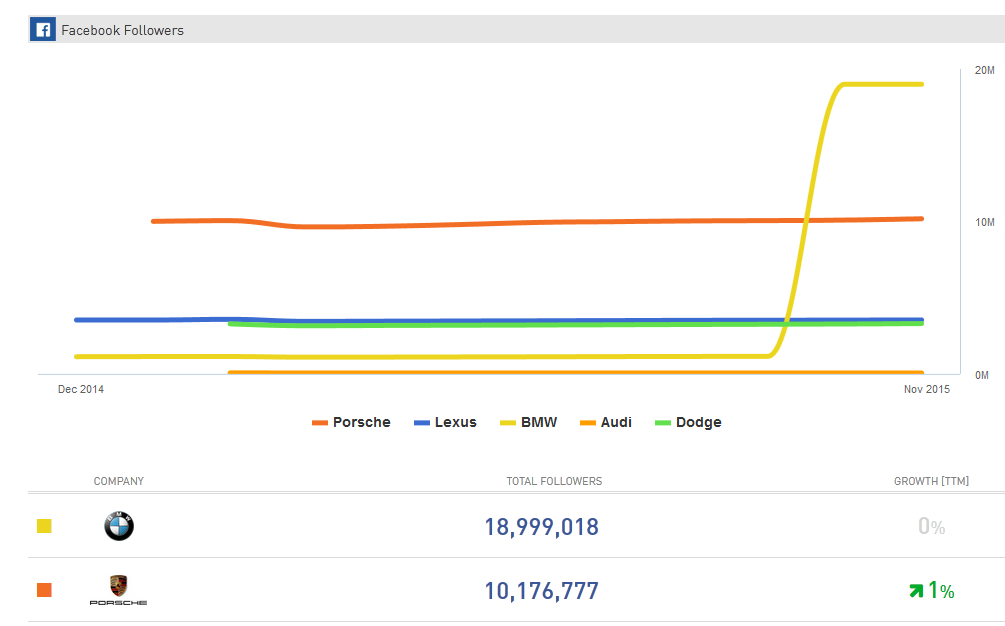The height and width of the screenshot is (626, 1005).
Task: Toggle the Audi series in the legend
Action: pos(606,422)
